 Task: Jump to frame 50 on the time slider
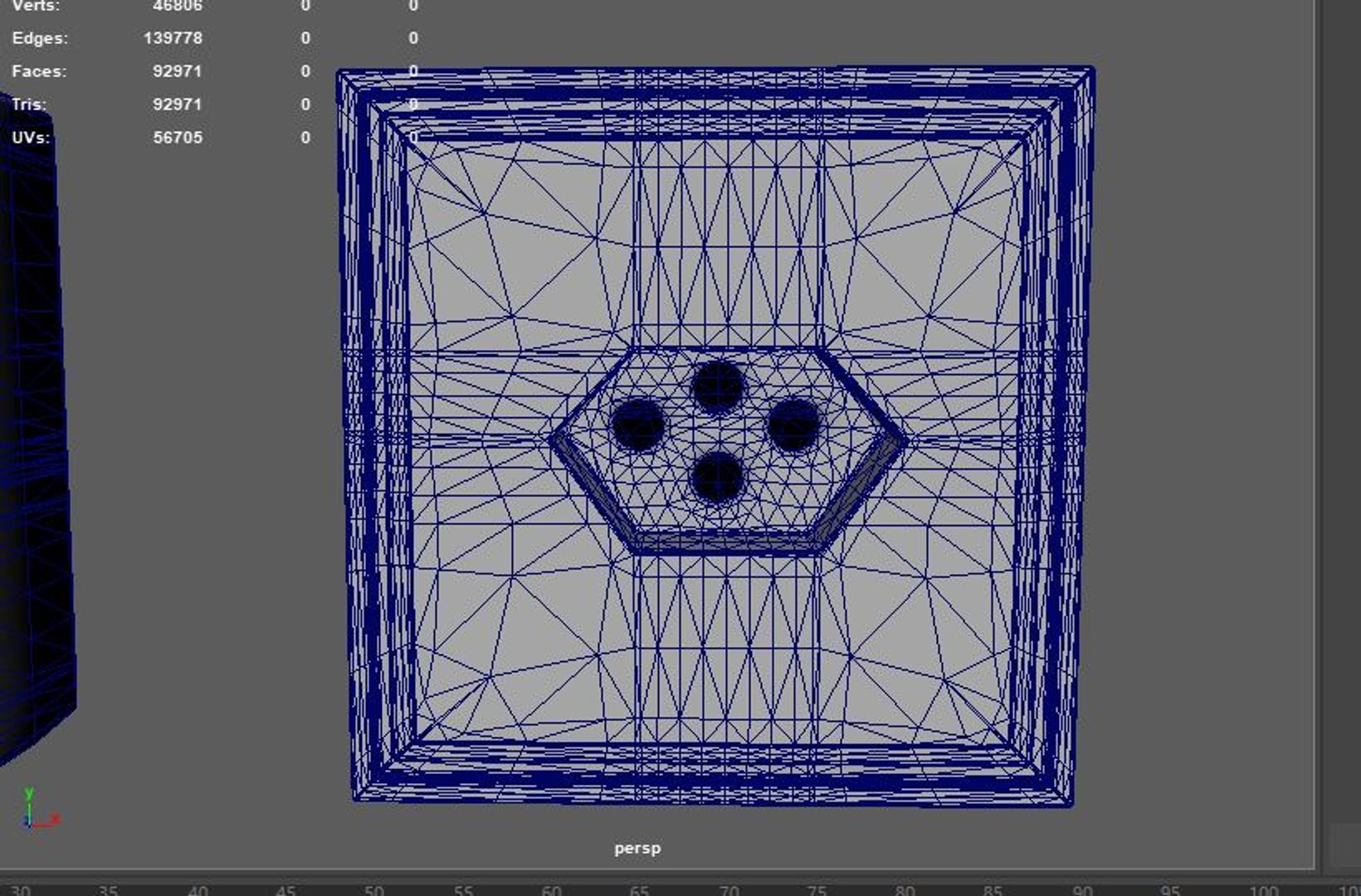click(x=374, y=891)
